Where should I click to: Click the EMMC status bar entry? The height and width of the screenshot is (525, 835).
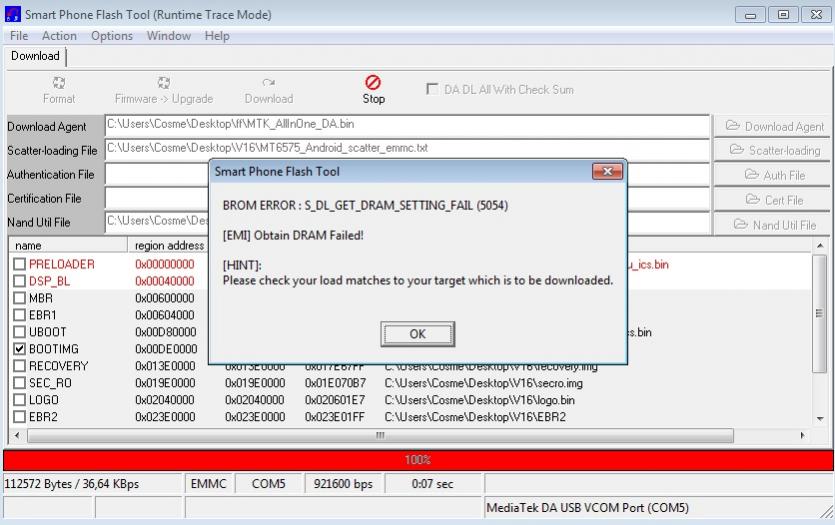tap(208, 483)
